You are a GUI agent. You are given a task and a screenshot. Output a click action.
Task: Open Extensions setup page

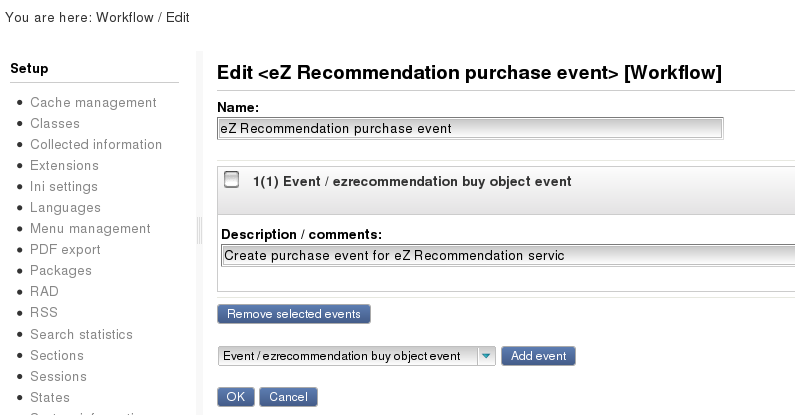pyautogui.click(x=64, y=166)
